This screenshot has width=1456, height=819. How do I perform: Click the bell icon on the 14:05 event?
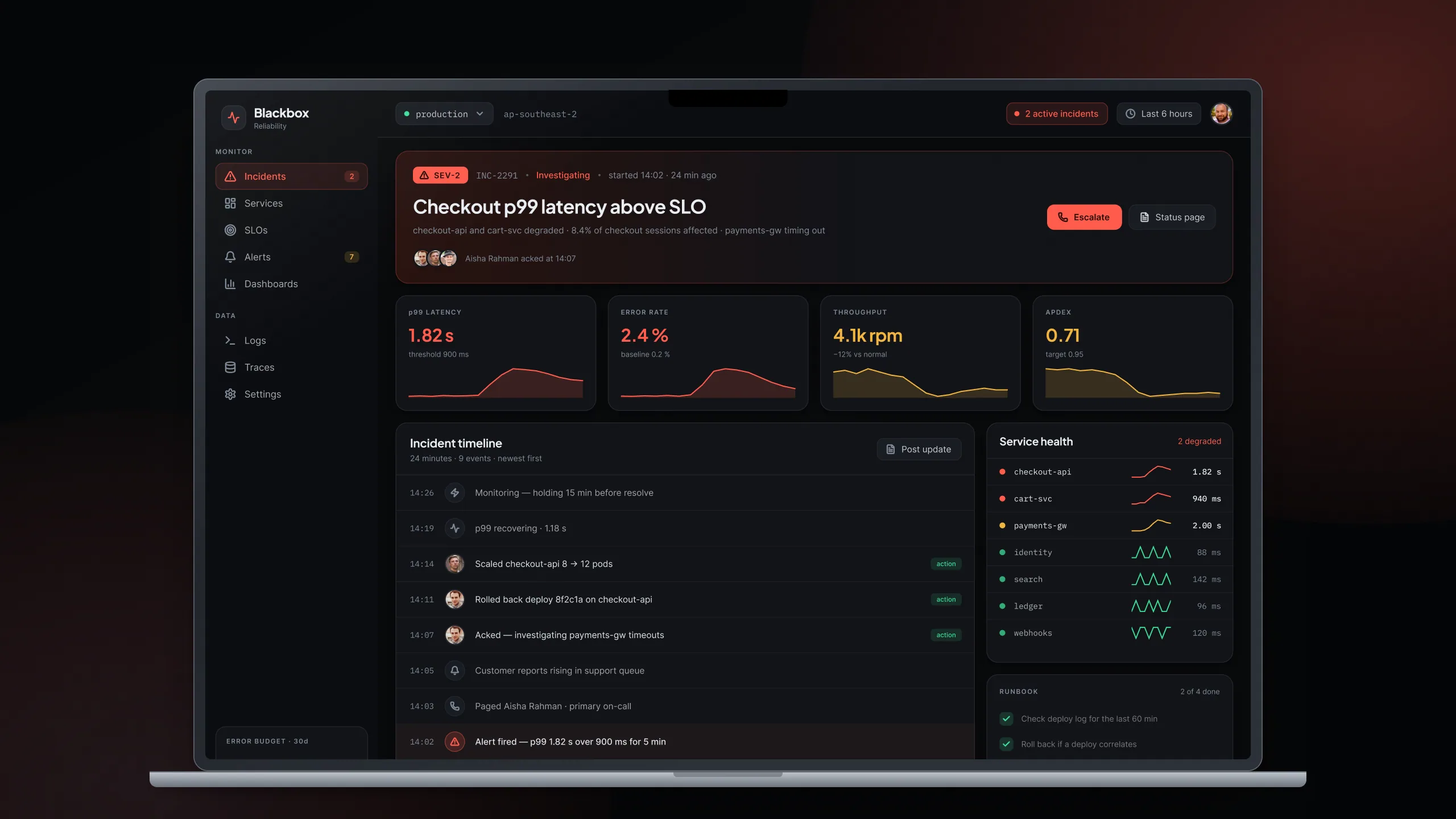click(x=454, y=671)
